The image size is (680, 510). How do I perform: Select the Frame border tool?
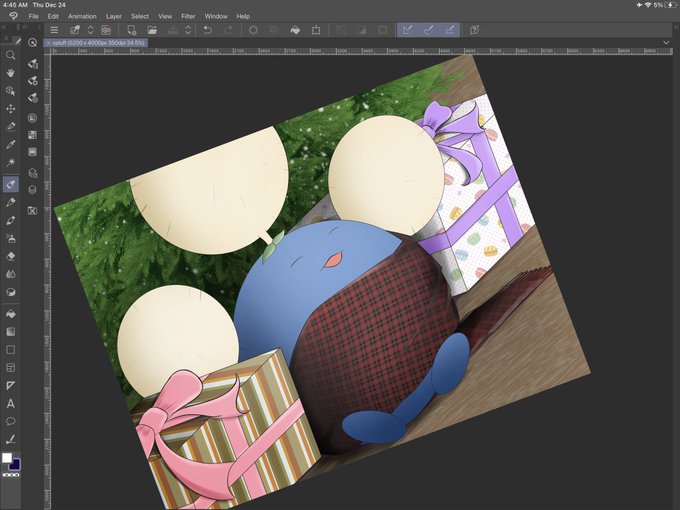click(11, 368)
